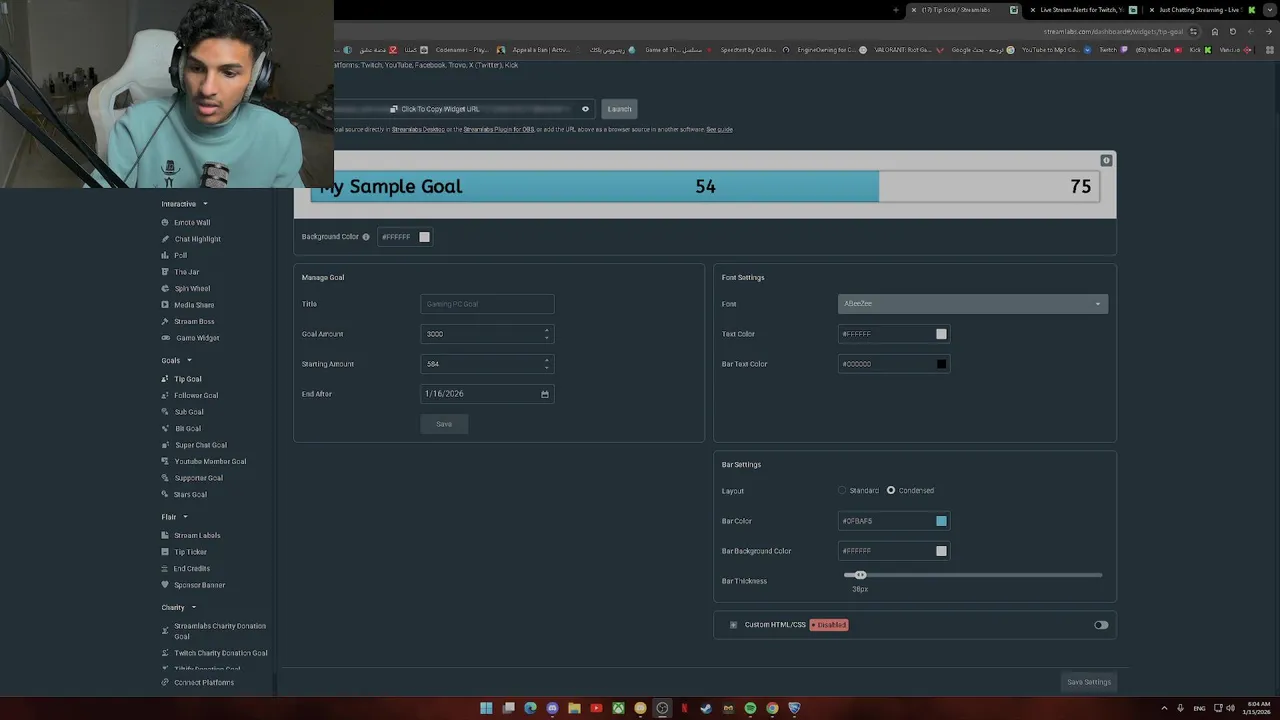Click the Bar Thickness slider handle

[860, 575]
